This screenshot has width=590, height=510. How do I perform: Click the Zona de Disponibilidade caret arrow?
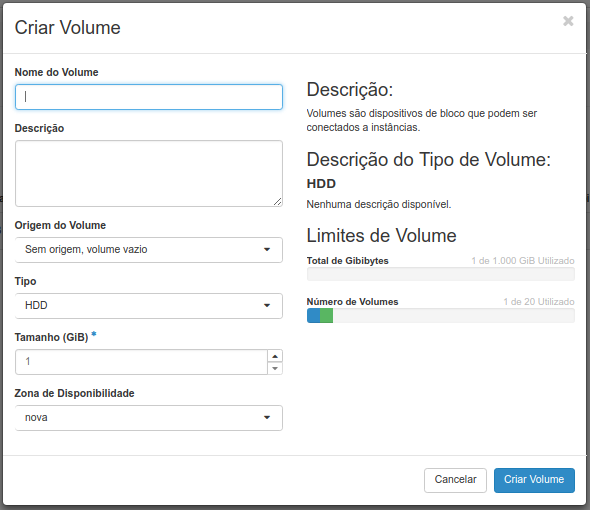(267, 418)
